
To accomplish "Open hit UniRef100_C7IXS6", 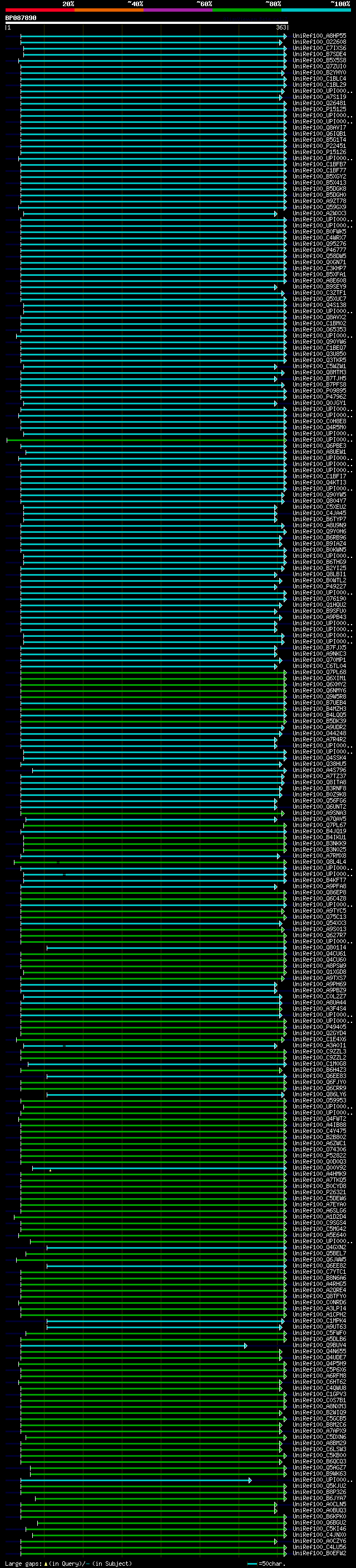I will point(319,48).
